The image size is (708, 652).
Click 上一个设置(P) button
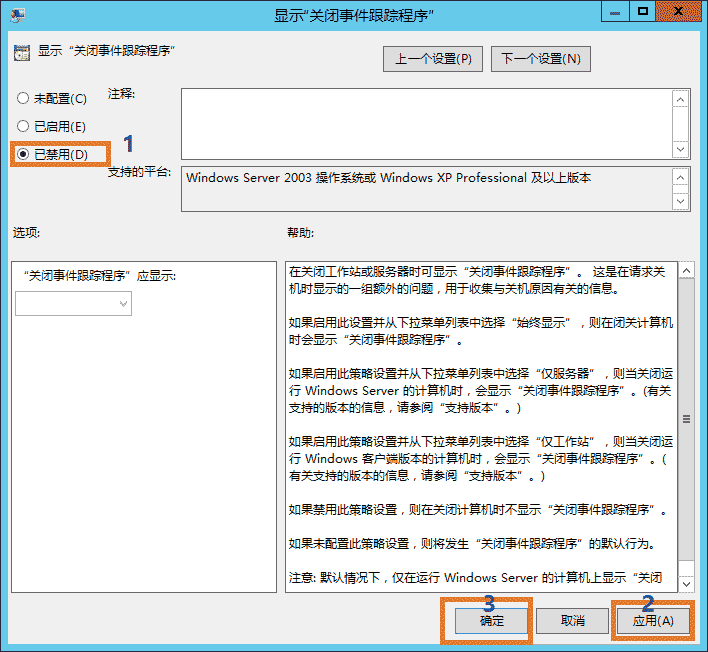pyautogui.click(x=433, y=59)
